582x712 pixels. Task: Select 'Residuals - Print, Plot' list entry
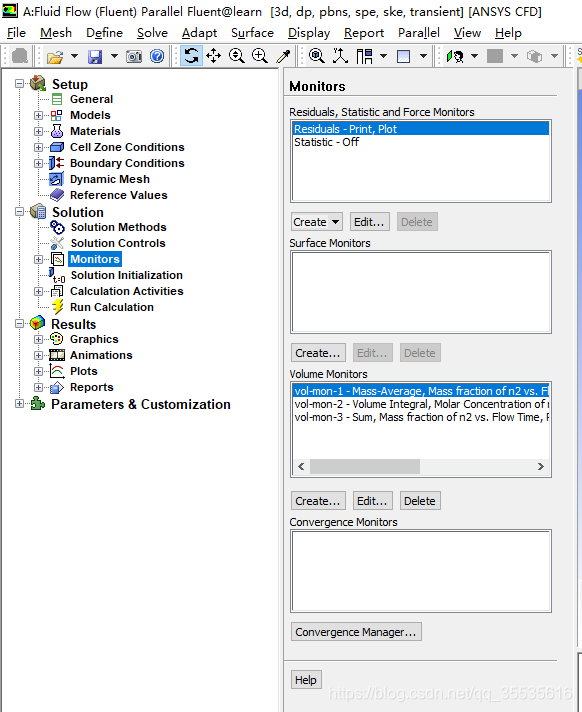click(x=421, y=129)
